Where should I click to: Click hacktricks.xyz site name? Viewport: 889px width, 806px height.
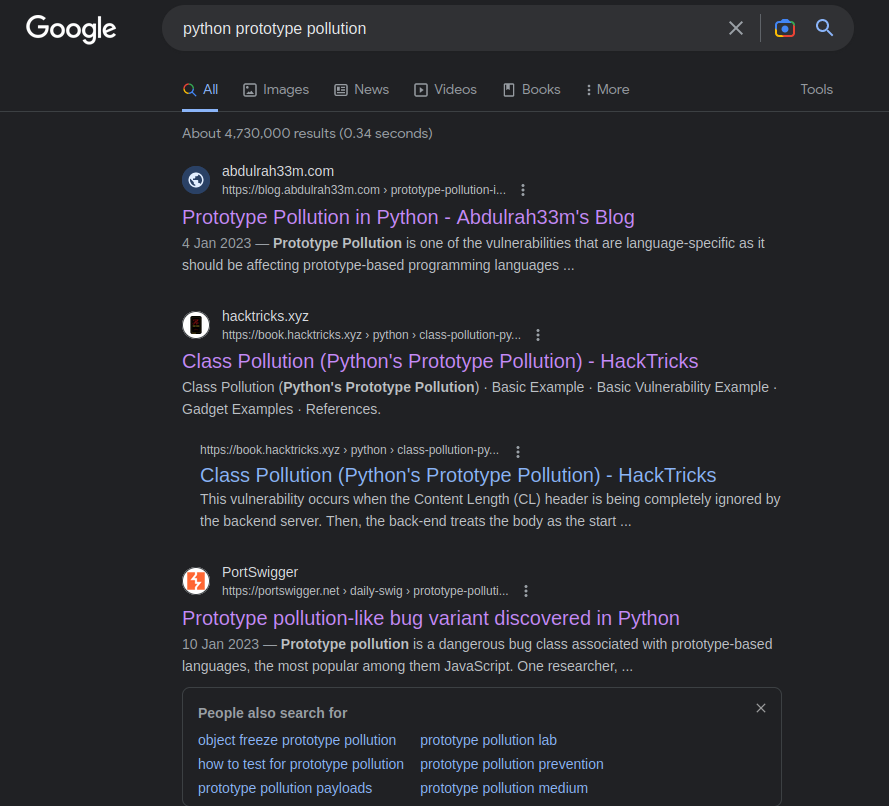click(265, 316)
